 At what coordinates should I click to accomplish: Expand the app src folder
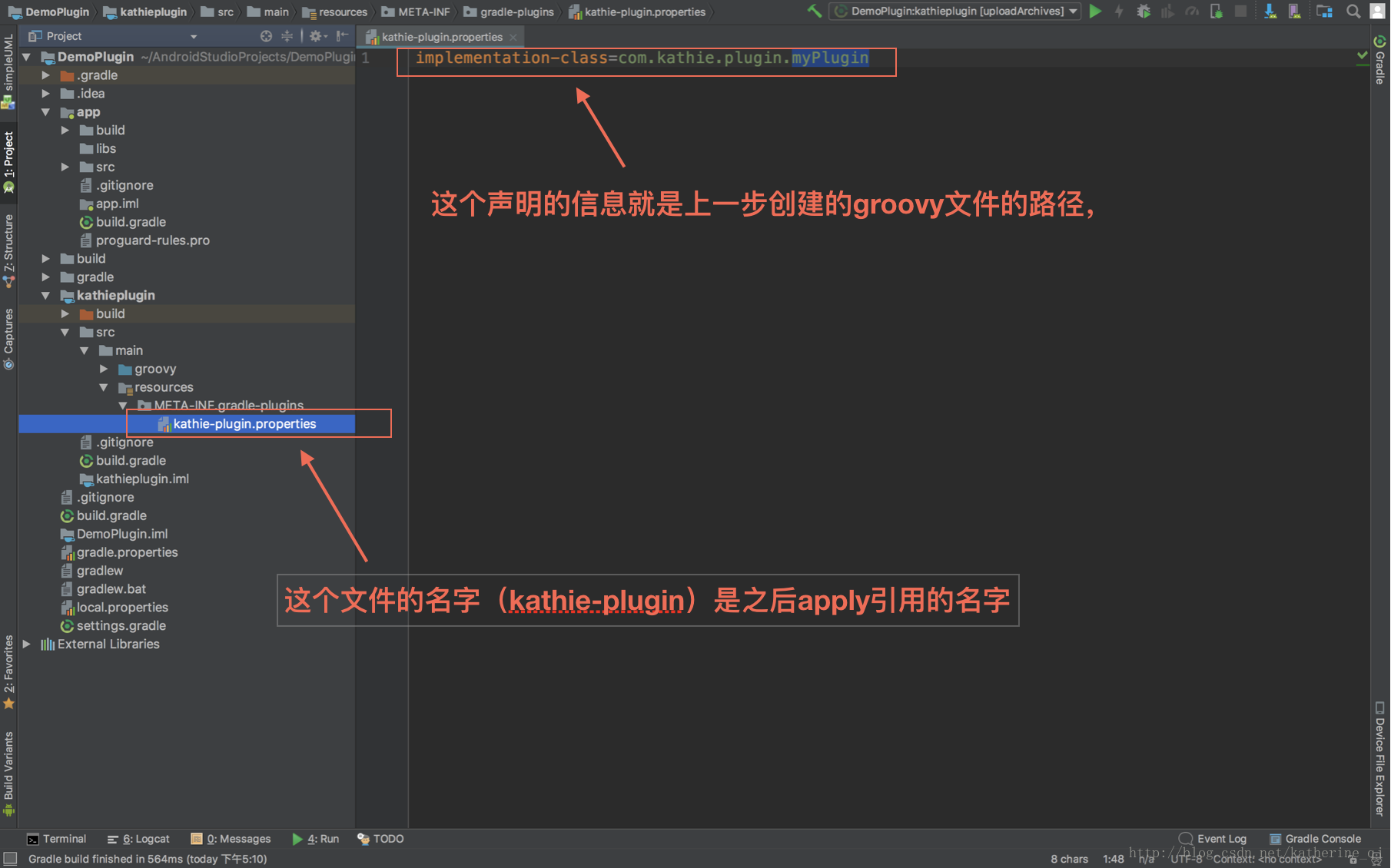(65, 167)
